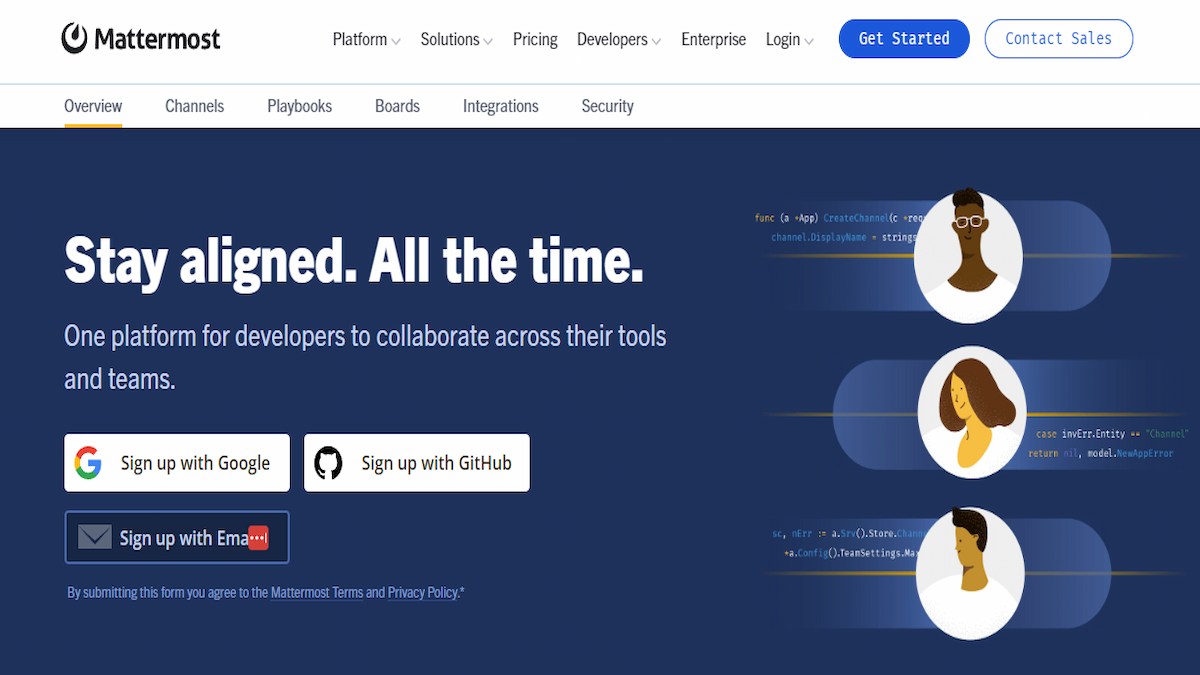Click the avatar illustration next to the top code snippet
The height and width of the screenshot is (675, 1200).
pyautogui.click(x=968, y=255)
